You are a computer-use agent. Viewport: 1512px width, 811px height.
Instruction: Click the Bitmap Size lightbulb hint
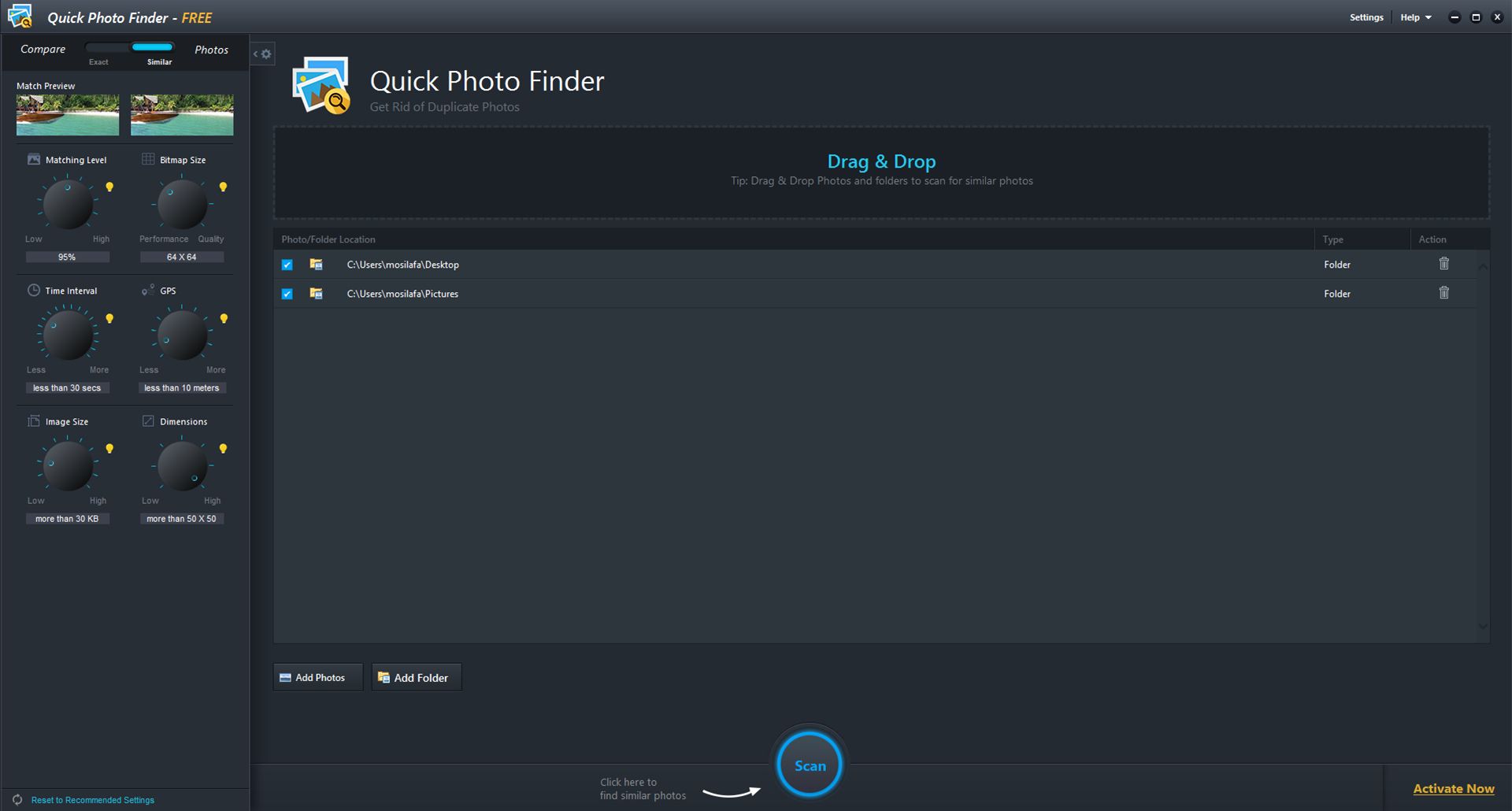223,187
